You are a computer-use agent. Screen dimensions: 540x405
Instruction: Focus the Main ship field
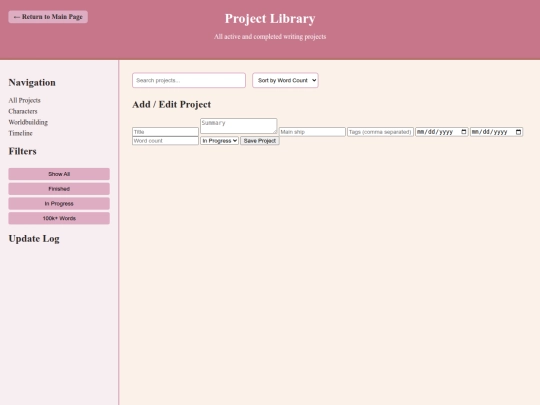click(x=312, y=132)
